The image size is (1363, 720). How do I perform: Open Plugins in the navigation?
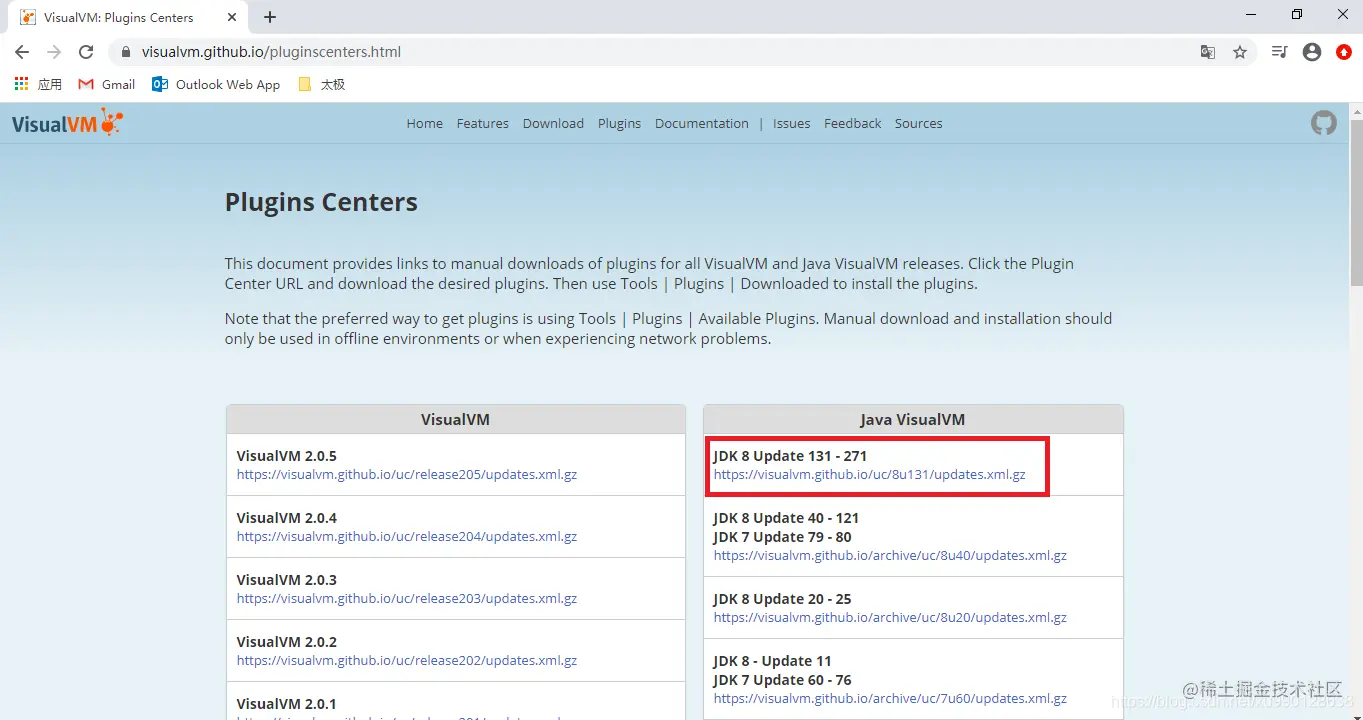(619, 123)
